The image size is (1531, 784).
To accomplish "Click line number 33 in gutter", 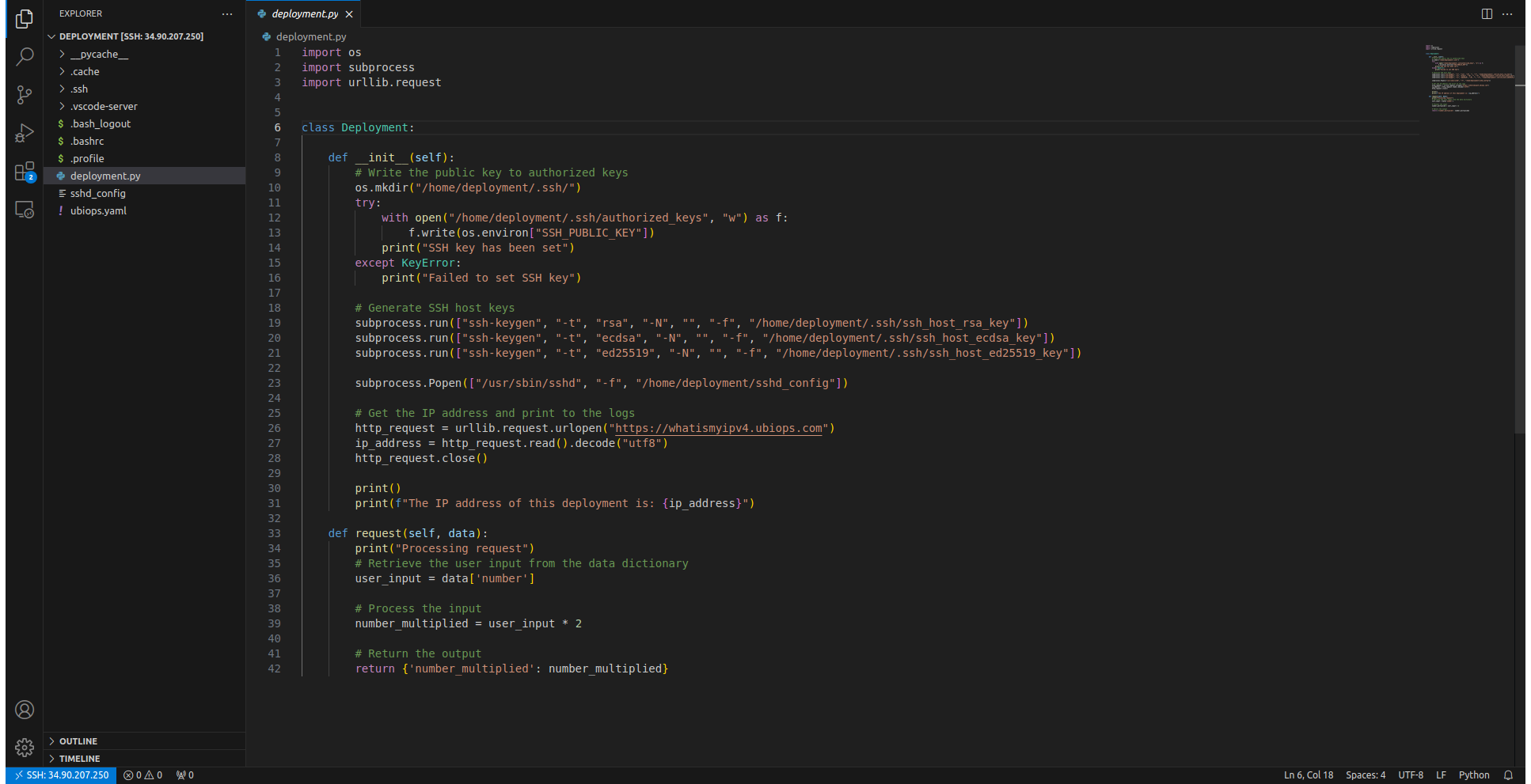I will click(x=274, y=534).
